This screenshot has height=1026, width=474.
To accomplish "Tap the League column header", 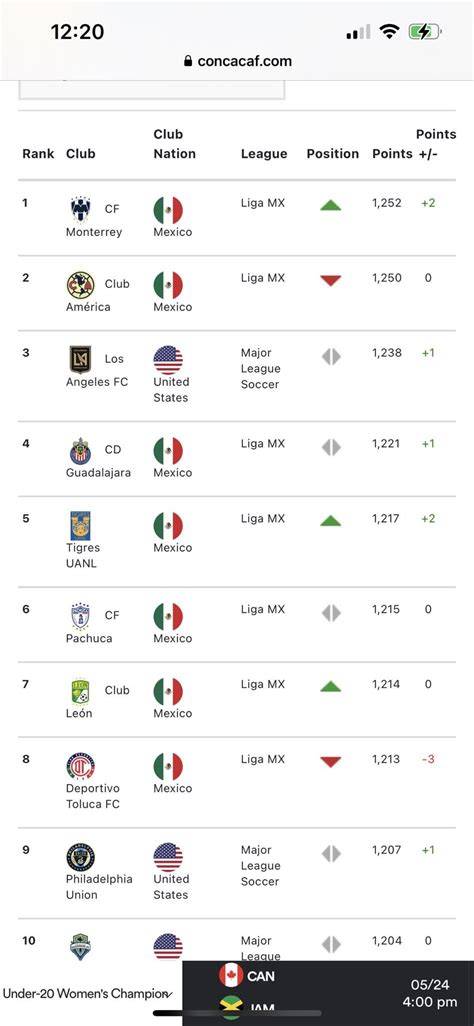I will [x=264, y=154].
